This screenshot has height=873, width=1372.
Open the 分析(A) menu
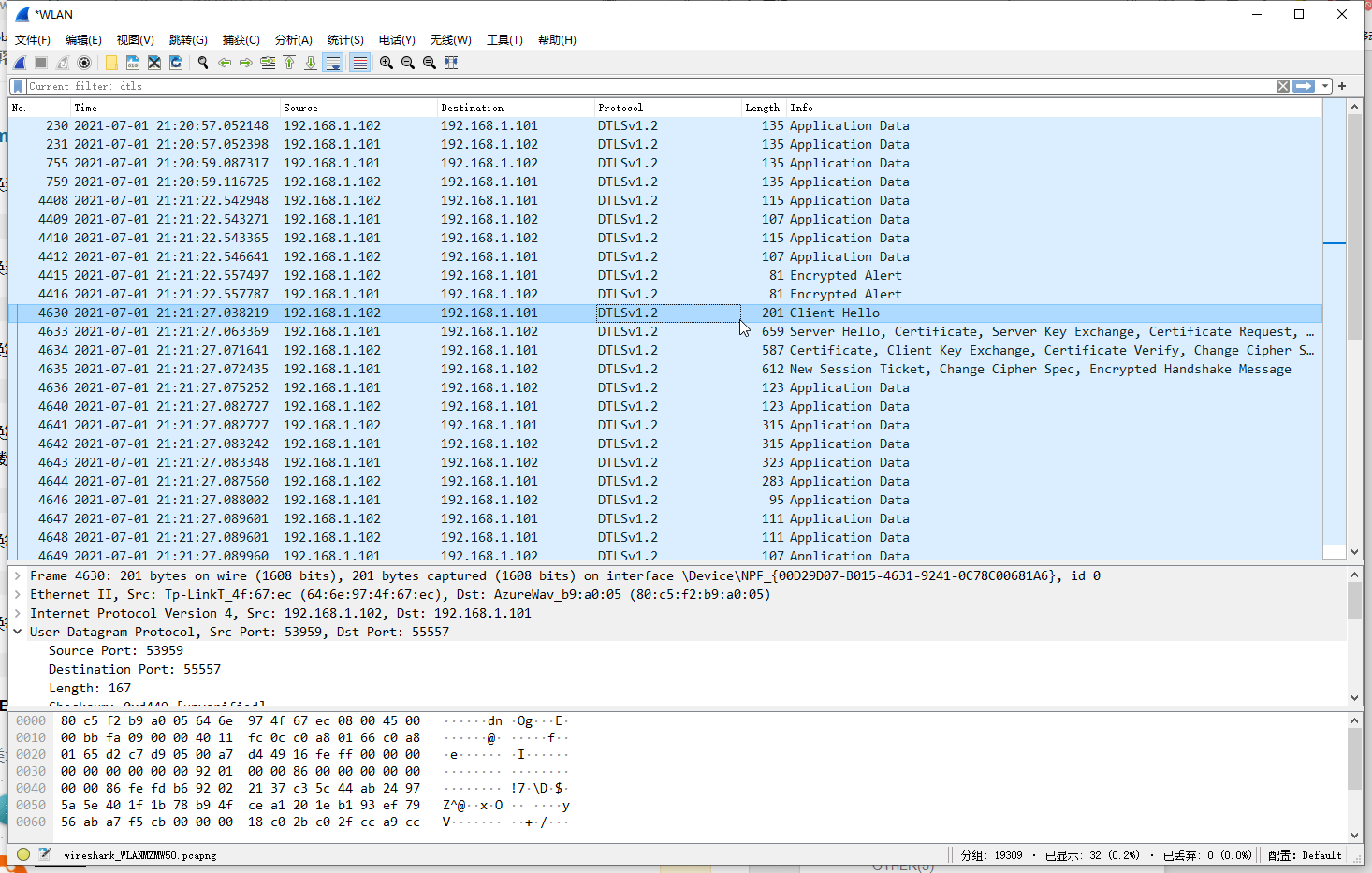294,39
